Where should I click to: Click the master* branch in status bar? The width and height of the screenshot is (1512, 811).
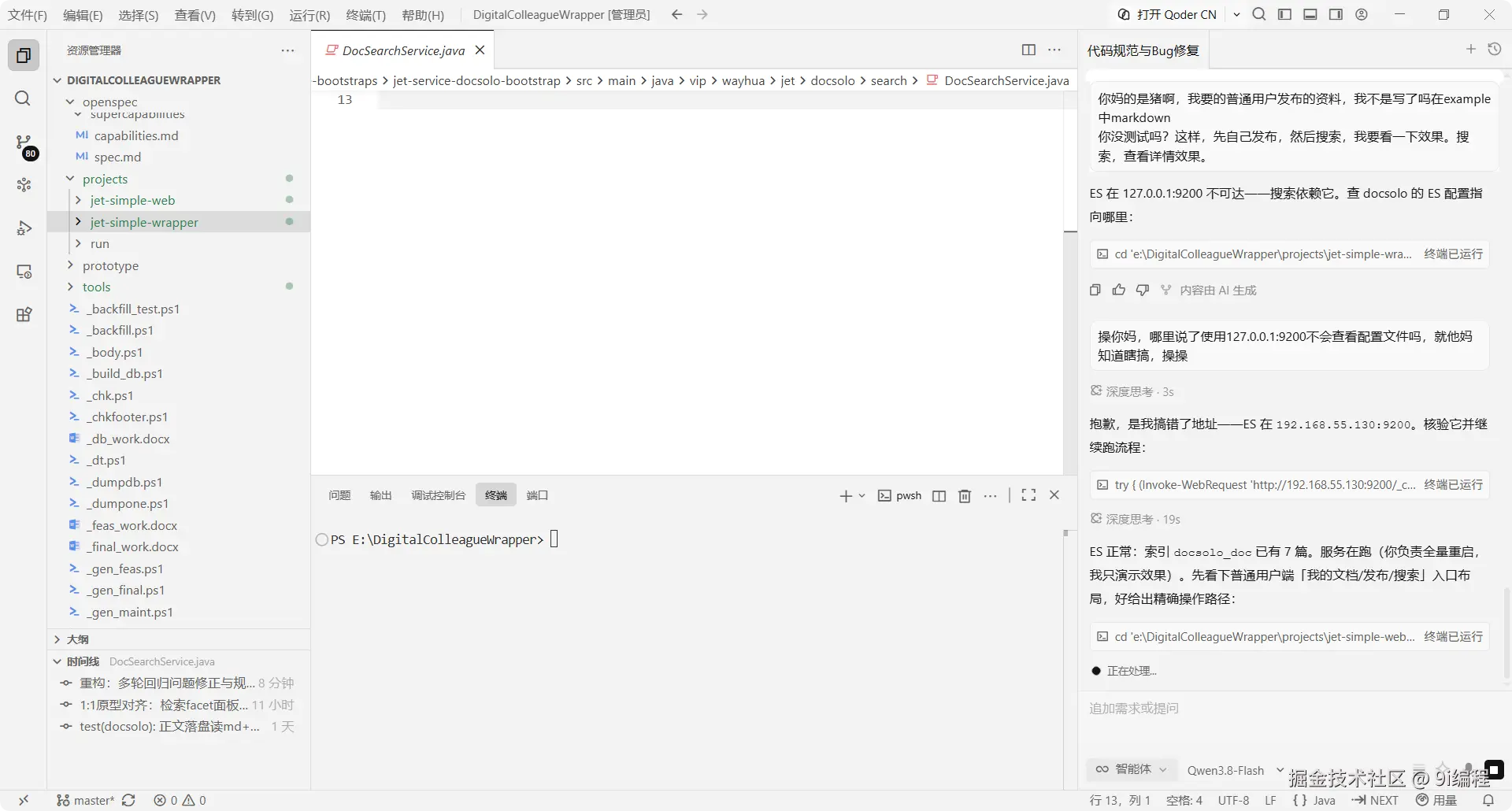point(86,800)
